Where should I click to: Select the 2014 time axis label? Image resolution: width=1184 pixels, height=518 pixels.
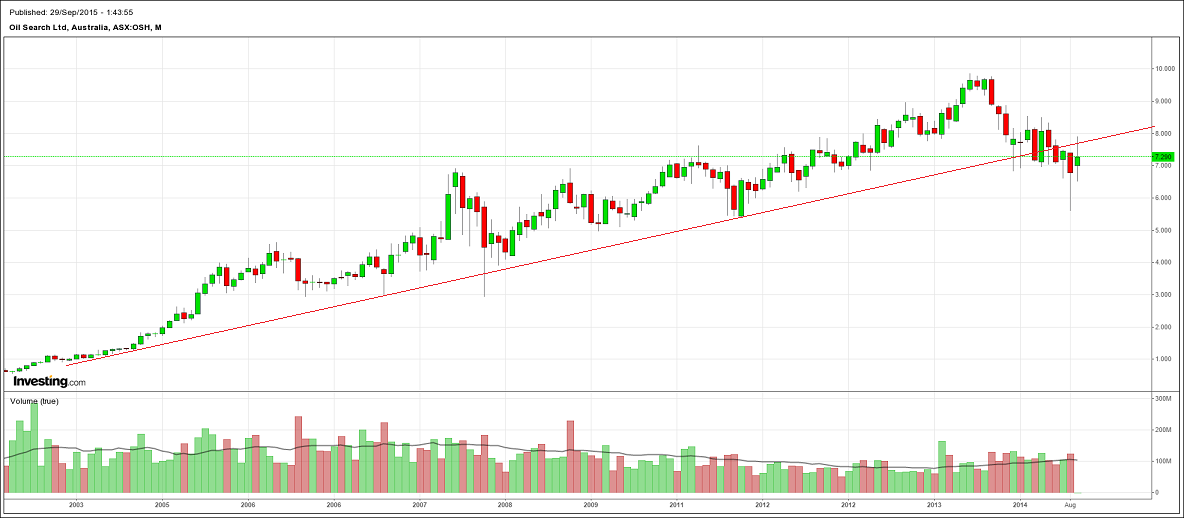pos(1019,507)
